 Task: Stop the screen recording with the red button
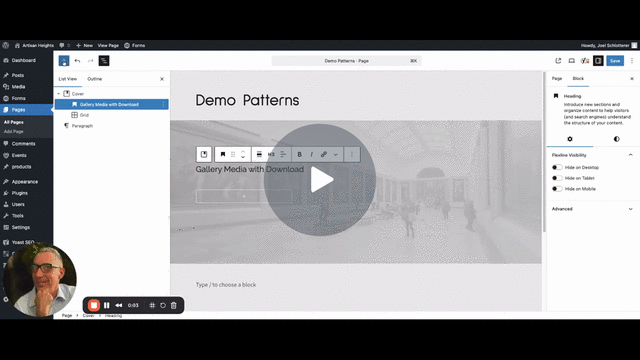93,305
